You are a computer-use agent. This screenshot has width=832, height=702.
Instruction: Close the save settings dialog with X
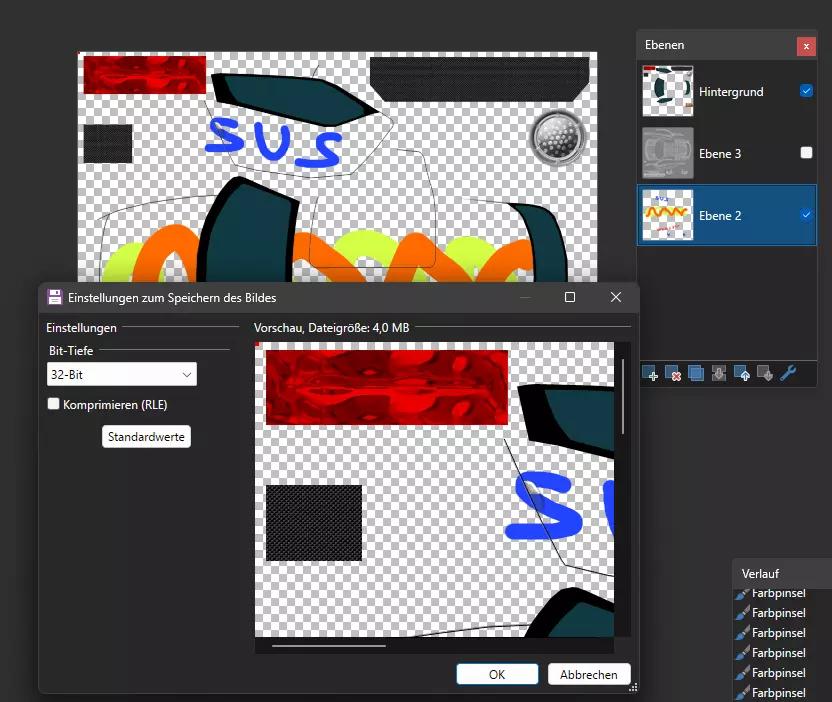point(616,297)
